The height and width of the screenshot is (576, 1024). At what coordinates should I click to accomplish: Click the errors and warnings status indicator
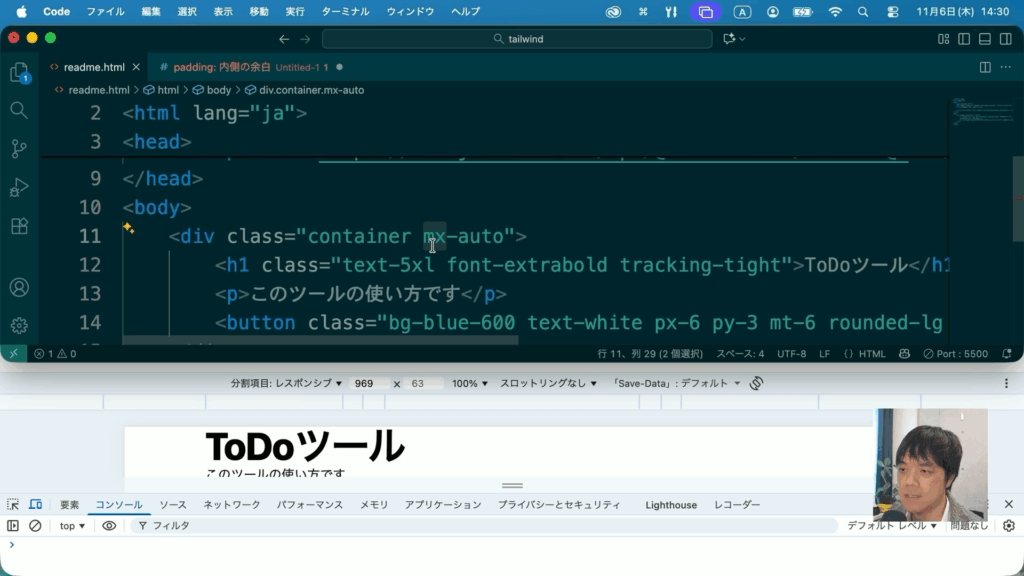pos(55,354)
